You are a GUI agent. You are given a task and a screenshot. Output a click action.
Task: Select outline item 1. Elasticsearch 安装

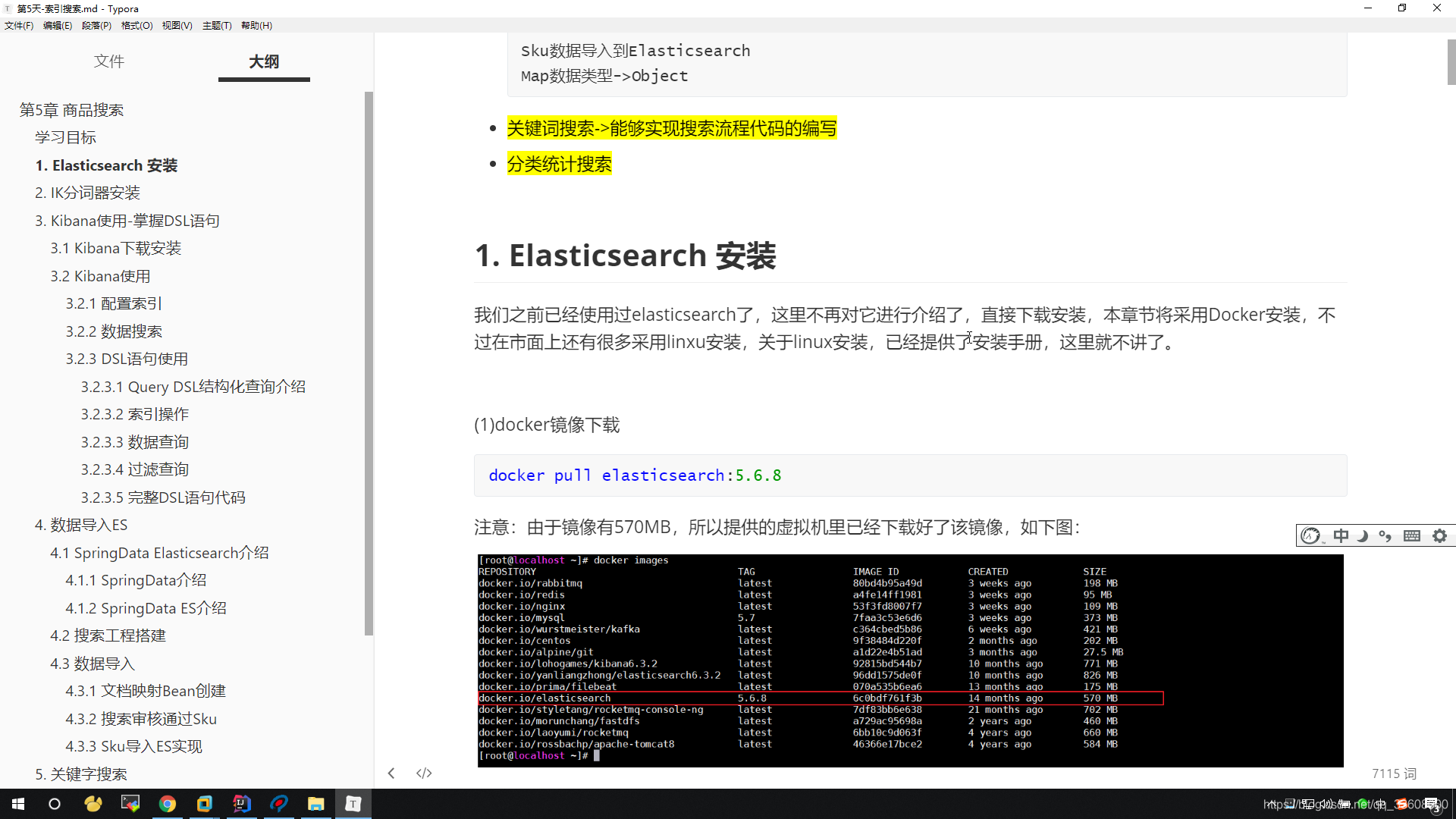(106, 165)
